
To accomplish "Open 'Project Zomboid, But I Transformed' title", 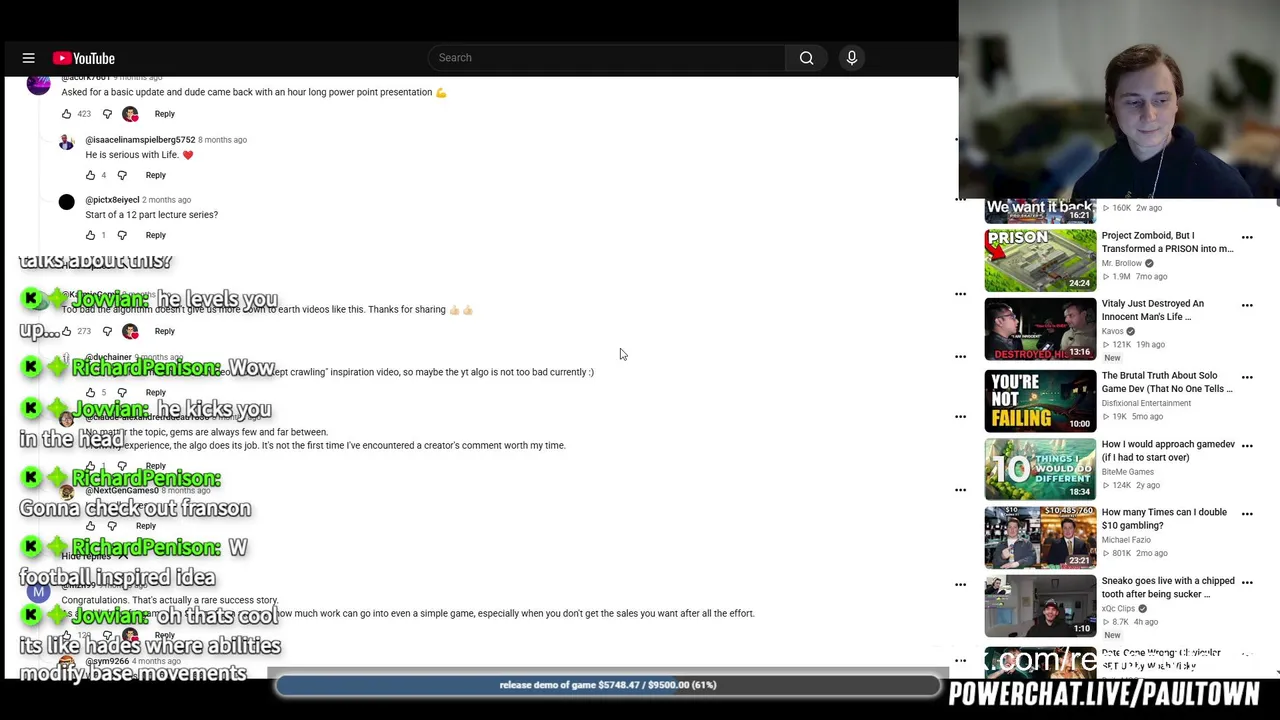I will click(x=1167, y=242).
